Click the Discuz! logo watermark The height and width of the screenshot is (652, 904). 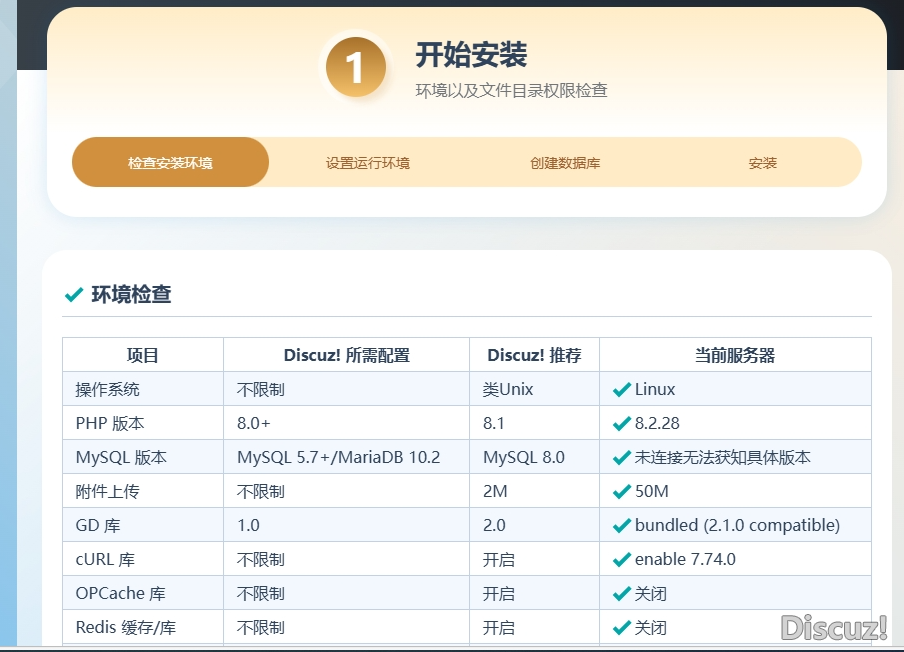coord(834,627)
